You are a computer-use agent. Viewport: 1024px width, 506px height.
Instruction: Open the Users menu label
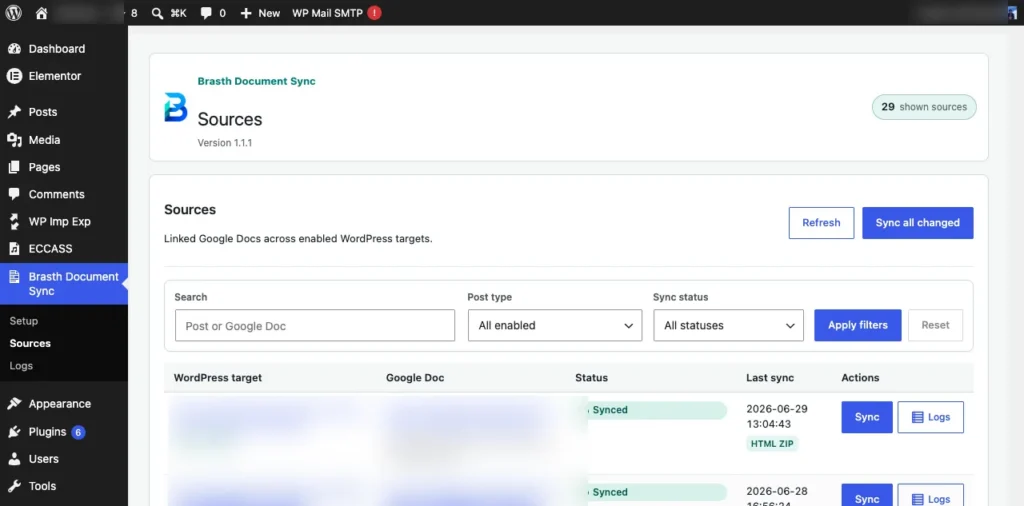[x=44, y=459]
